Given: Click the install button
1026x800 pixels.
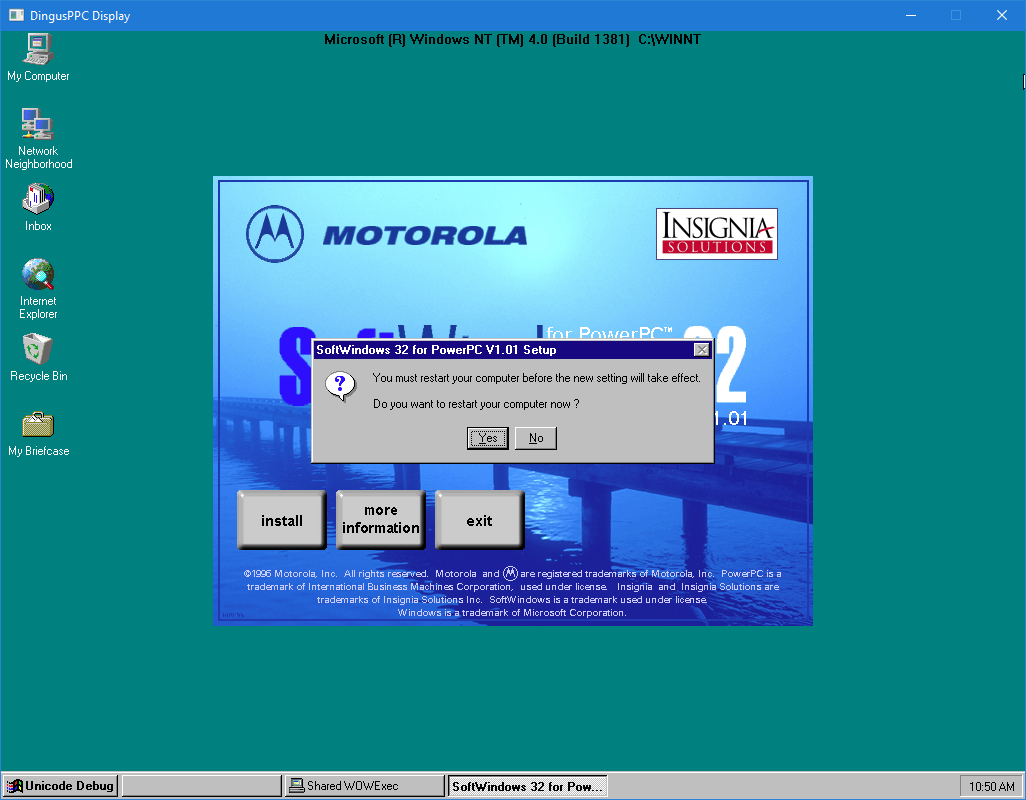Looking at the screenshot, I should click(281, 521).
